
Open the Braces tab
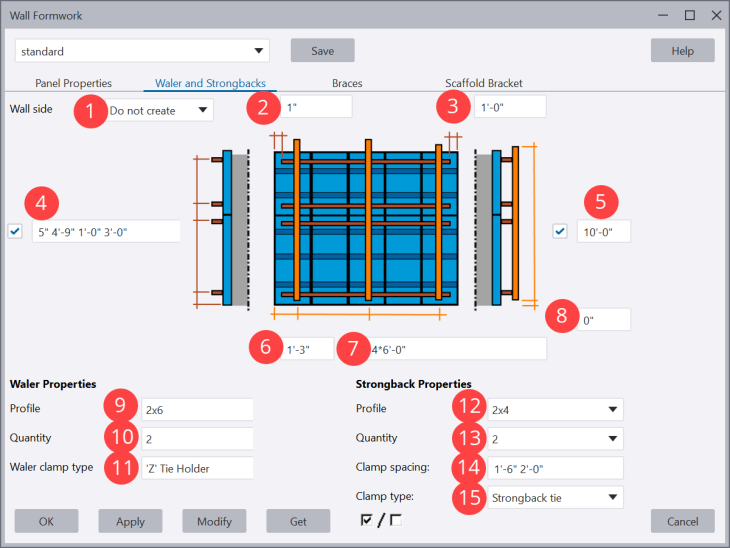[347, 83]
